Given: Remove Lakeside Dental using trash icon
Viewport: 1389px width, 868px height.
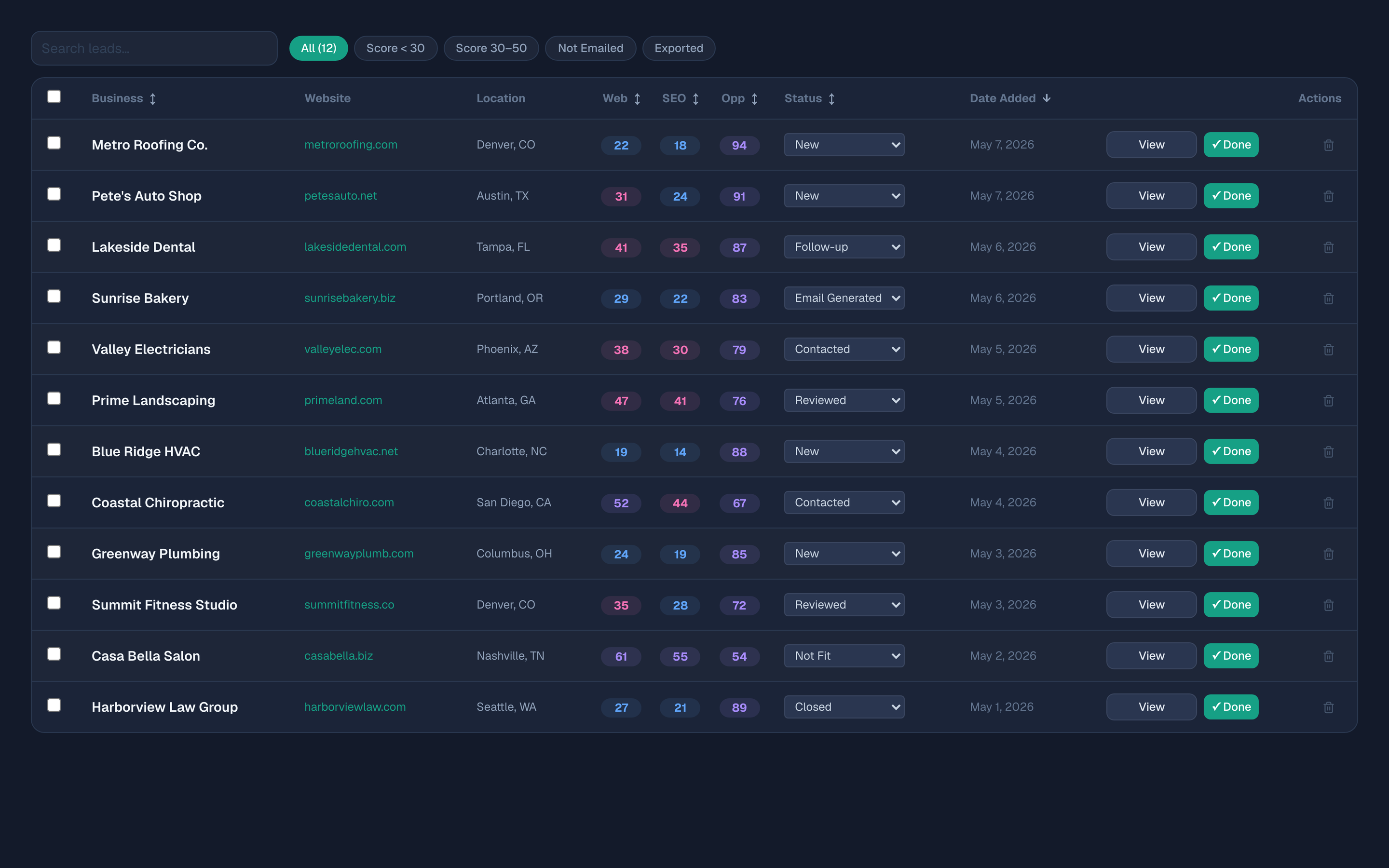Looking at the screenshot, I should click(x=1328, y=247).
